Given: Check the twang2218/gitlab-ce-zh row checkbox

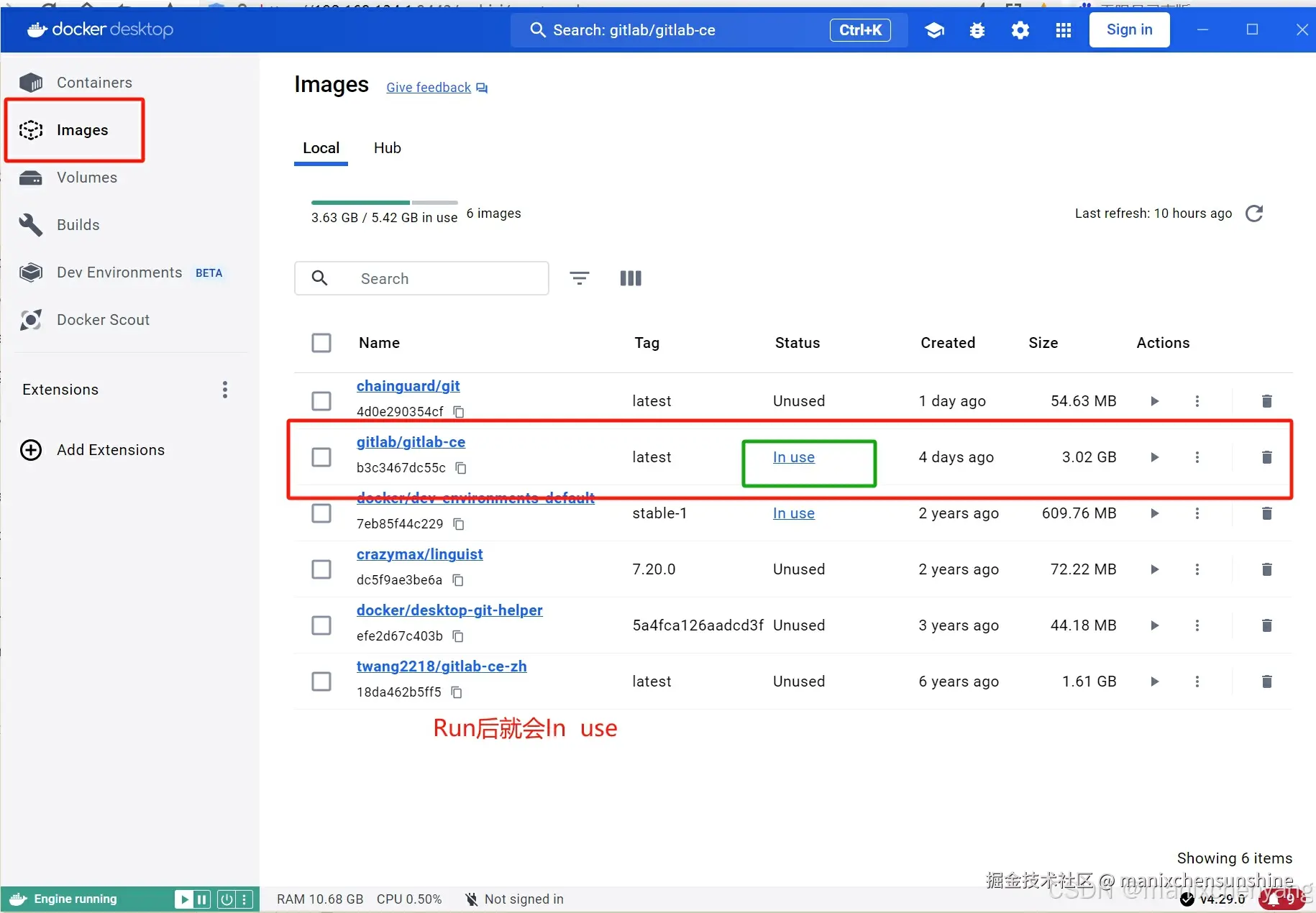Looking at the screenshot, I should pos(321,682).
